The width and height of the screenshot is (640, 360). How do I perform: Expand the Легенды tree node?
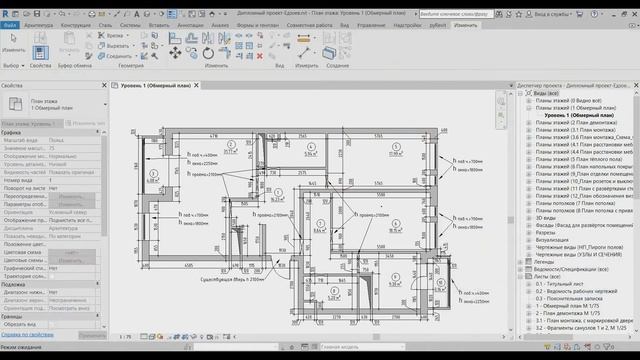point(520,262)
